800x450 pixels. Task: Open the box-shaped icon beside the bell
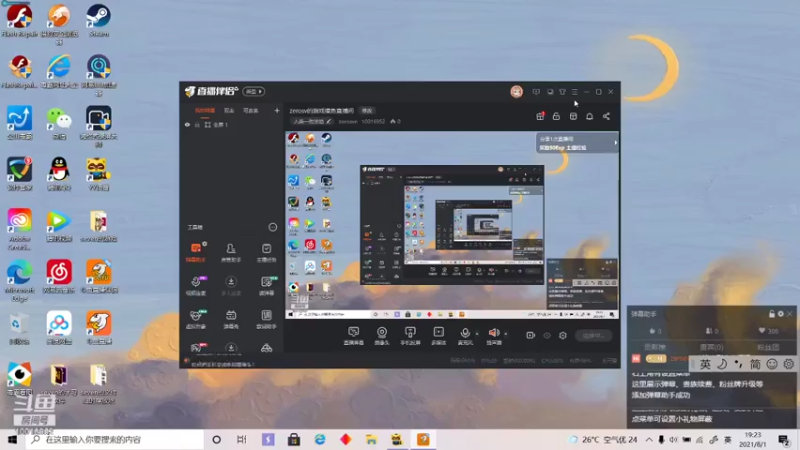click(573, 116)
